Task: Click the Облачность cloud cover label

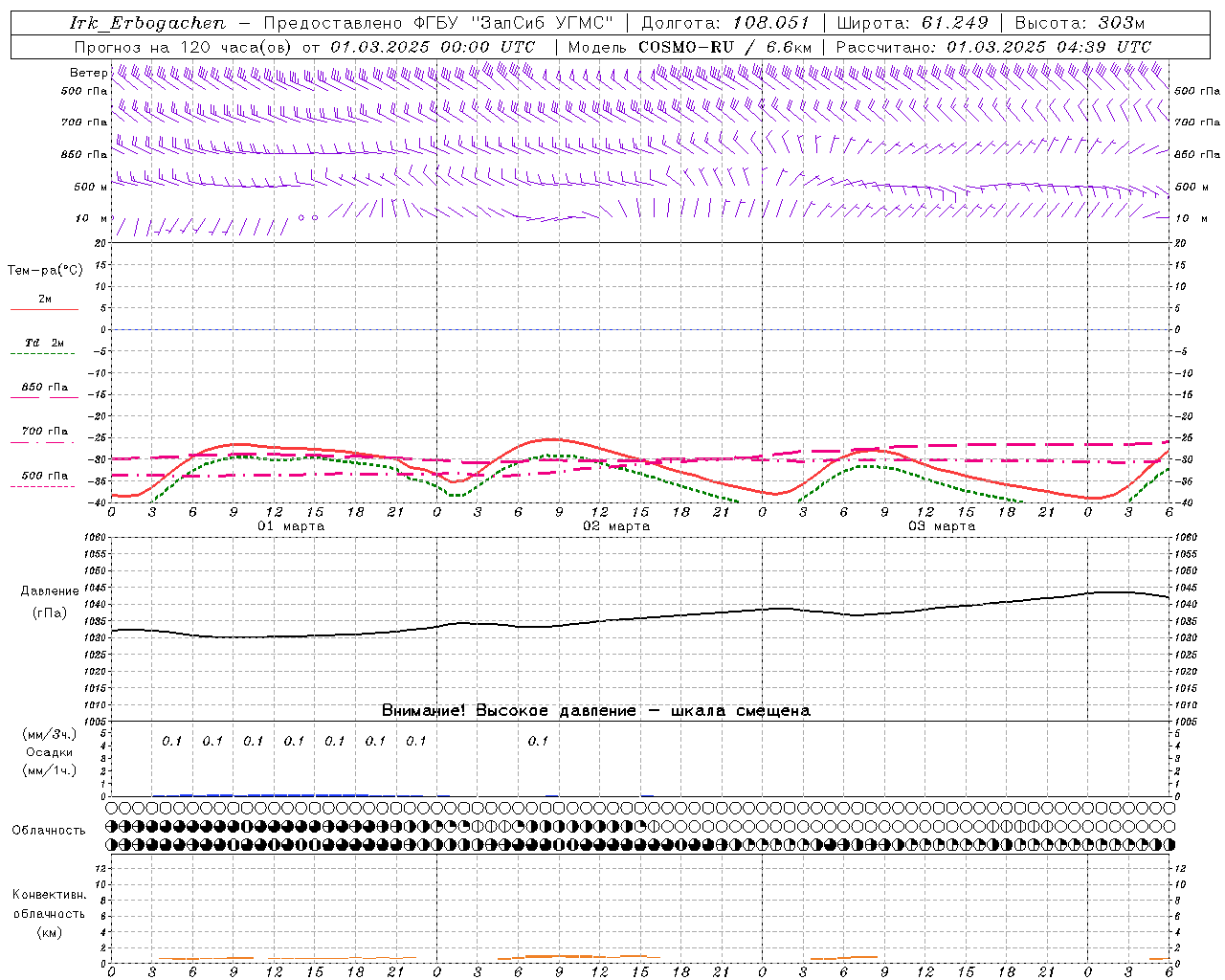Action: pos(49,830)
